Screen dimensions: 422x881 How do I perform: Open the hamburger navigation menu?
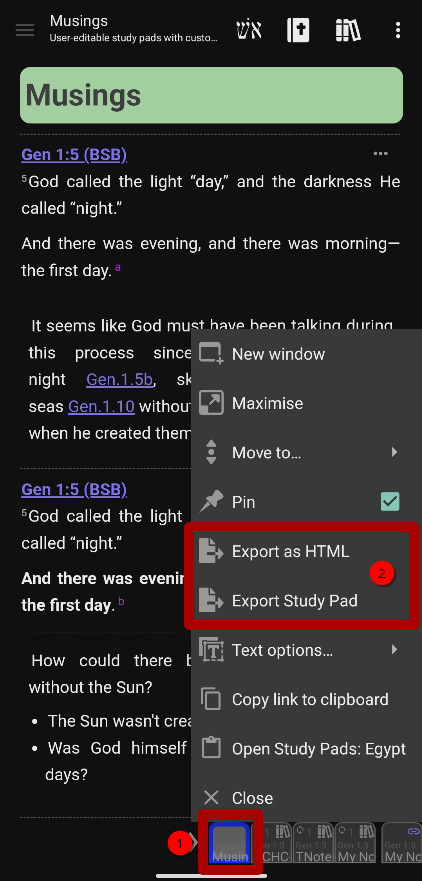pos(25,30)
